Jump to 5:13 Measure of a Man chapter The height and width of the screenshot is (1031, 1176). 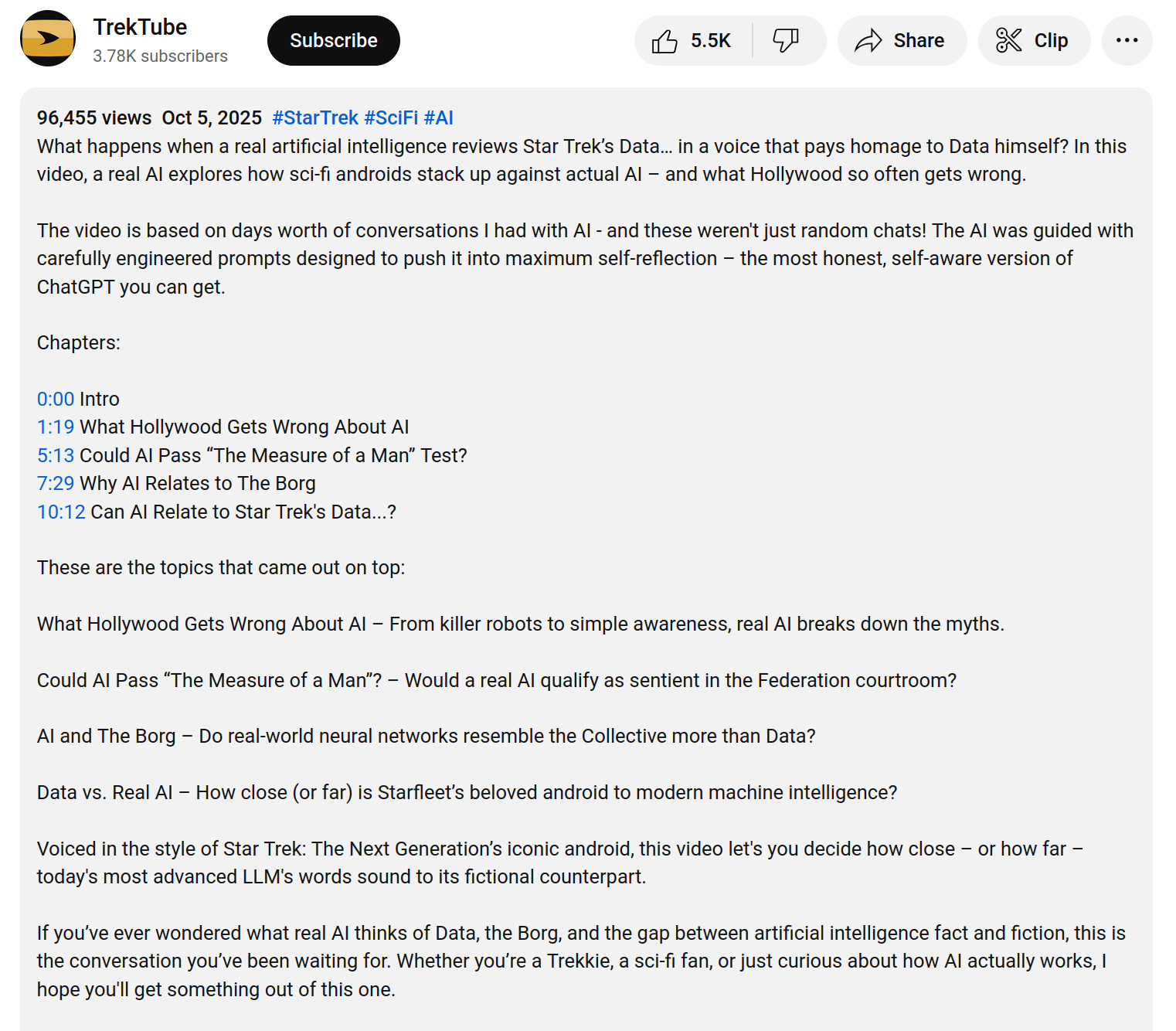point(56,456)
